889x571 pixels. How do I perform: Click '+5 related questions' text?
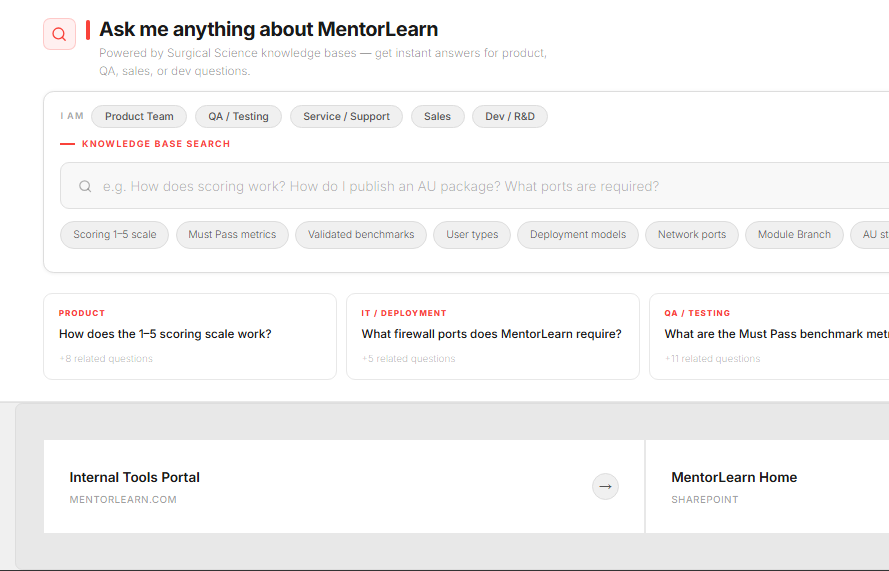[x=409, y=358]
